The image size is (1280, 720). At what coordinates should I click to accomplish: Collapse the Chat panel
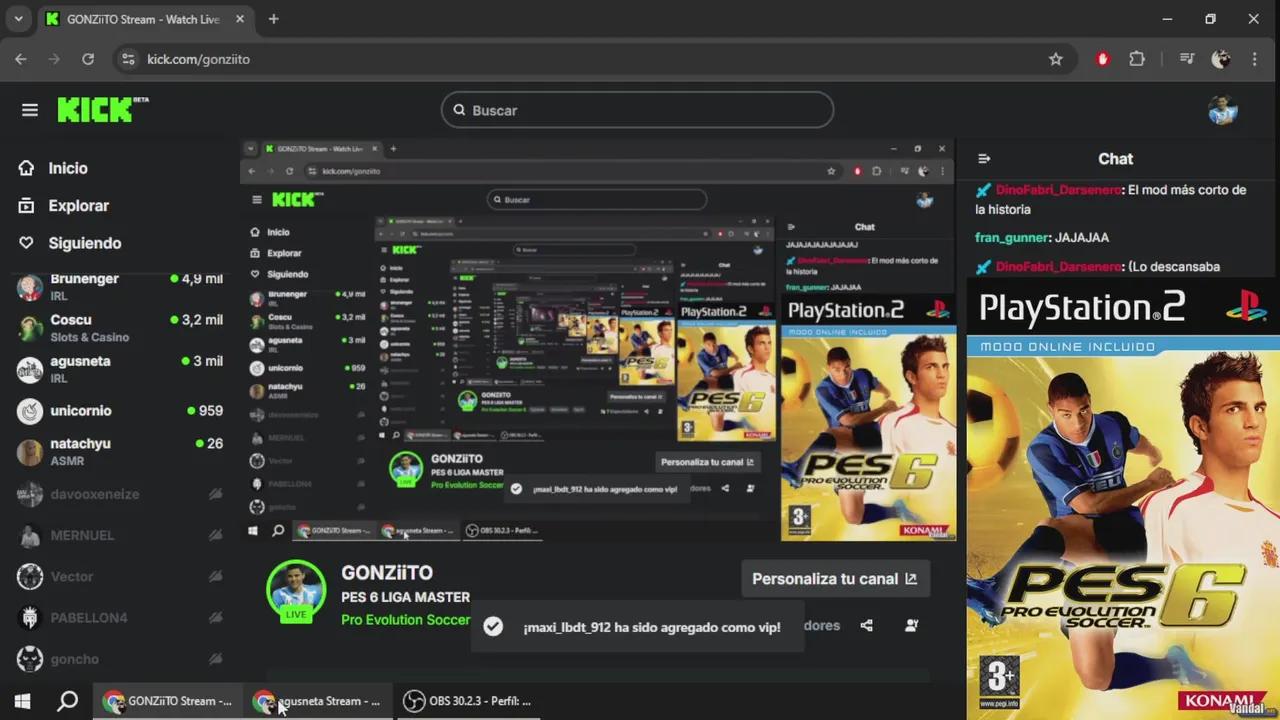[984, 159]
